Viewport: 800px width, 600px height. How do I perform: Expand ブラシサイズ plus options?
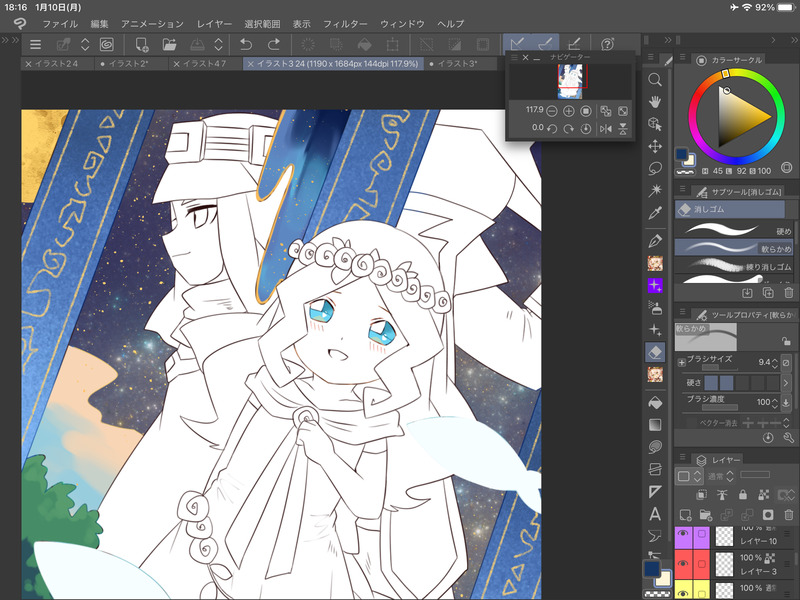click(x=682, y=362)
